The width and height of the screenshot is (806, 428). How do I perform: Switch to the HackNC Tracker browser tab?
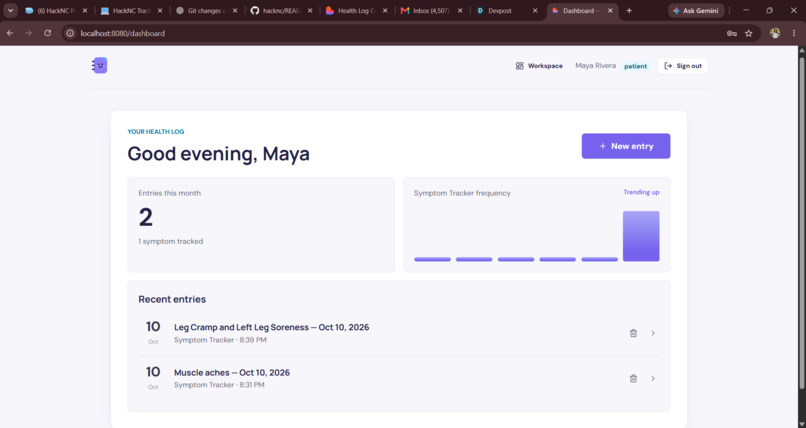[x=132, y=10]
